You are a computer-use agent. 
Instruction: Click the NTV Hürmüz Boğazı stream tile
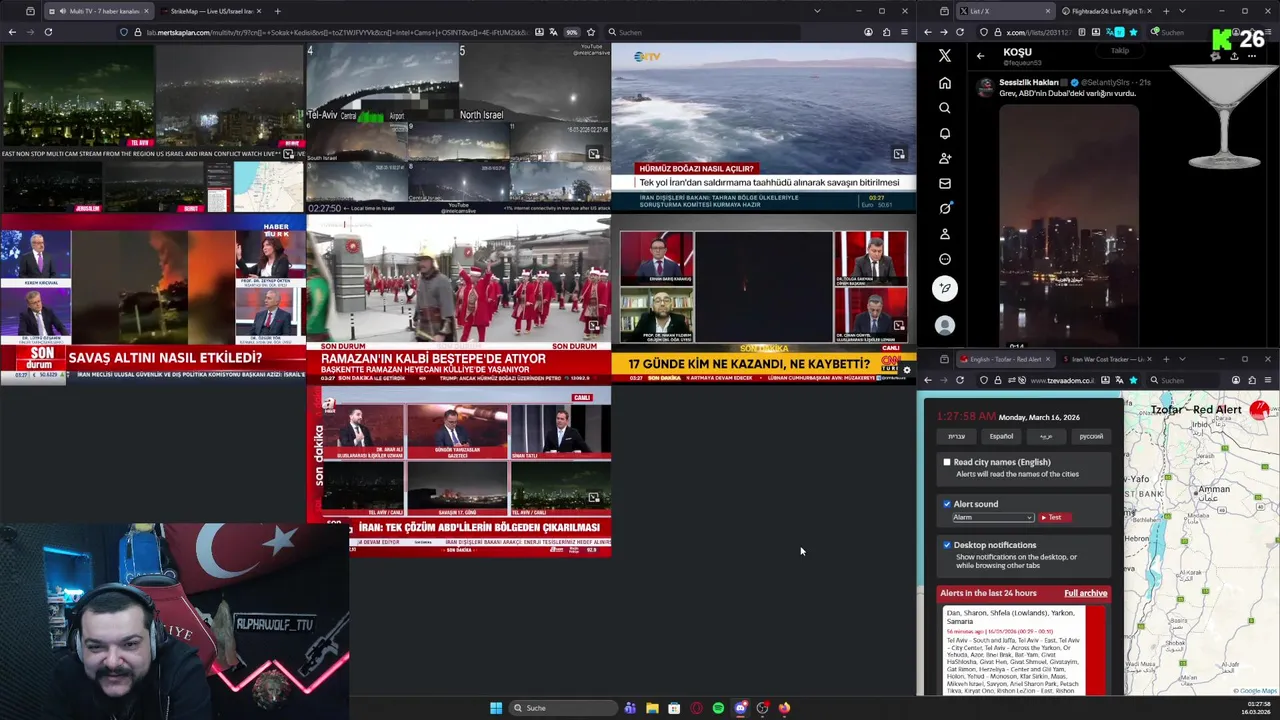tap(763, 127)
